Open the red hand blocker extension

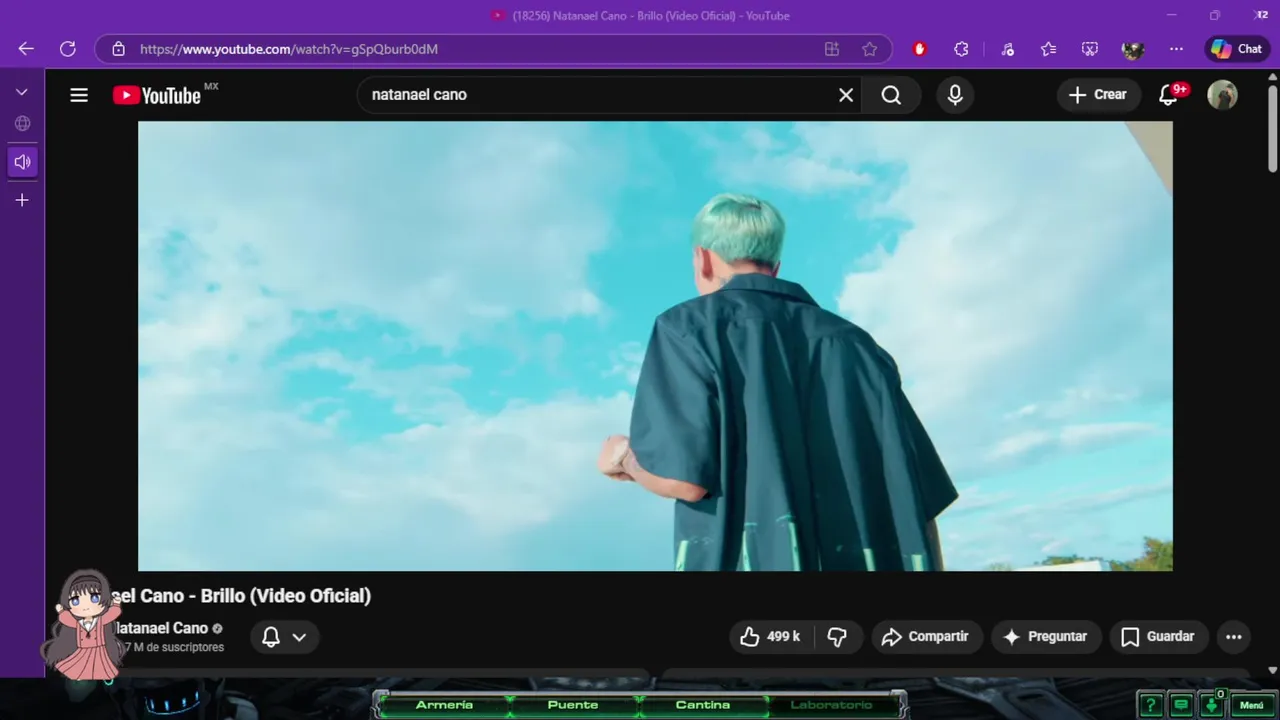click(920, 49)
